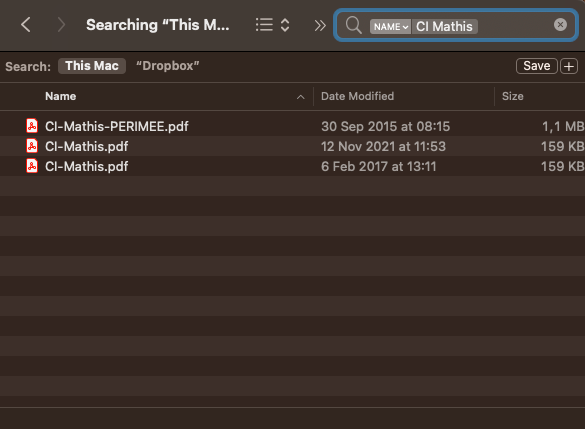Viewport: 585px width, 429px height.
Task: Click the date 30 Sep 2015 at 08:15
Action: 385,126
